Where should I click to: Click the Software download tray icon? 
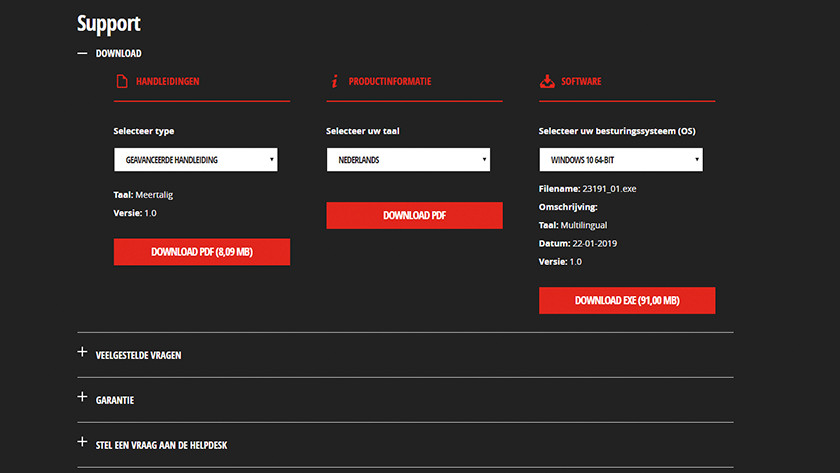click(x=546, y=81)
